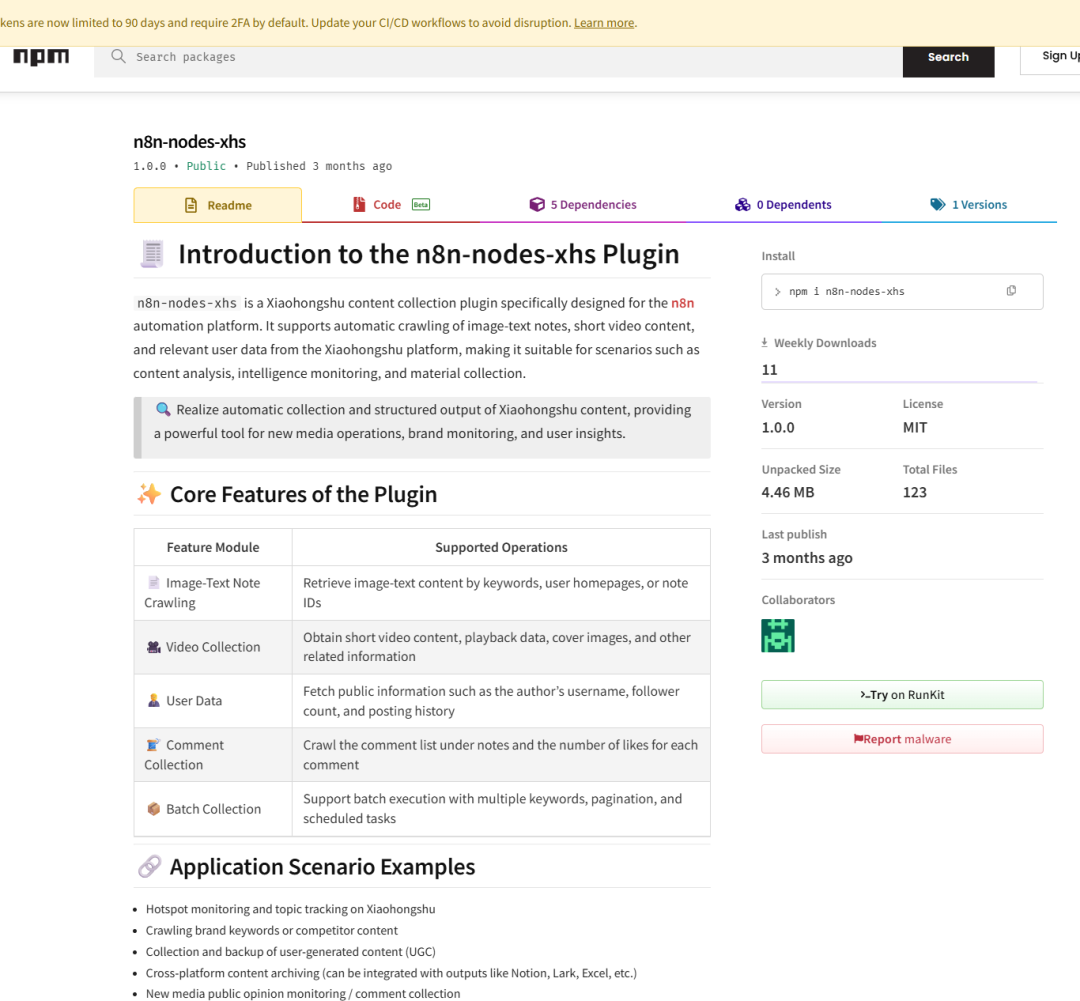Screen dimensions: 1080x1001
Task: Click the weekly downloads icon
Action: tap(766, 343)
